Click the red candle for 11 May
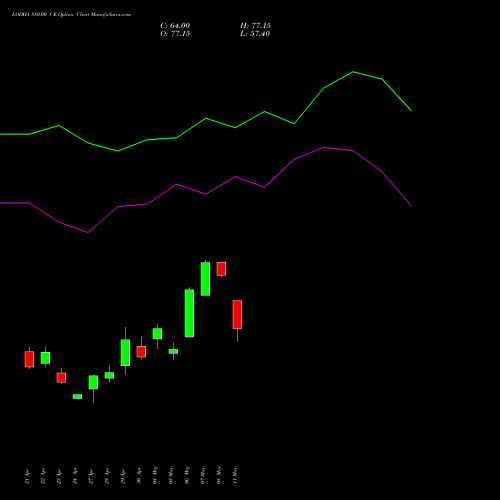 click(237, 314)
